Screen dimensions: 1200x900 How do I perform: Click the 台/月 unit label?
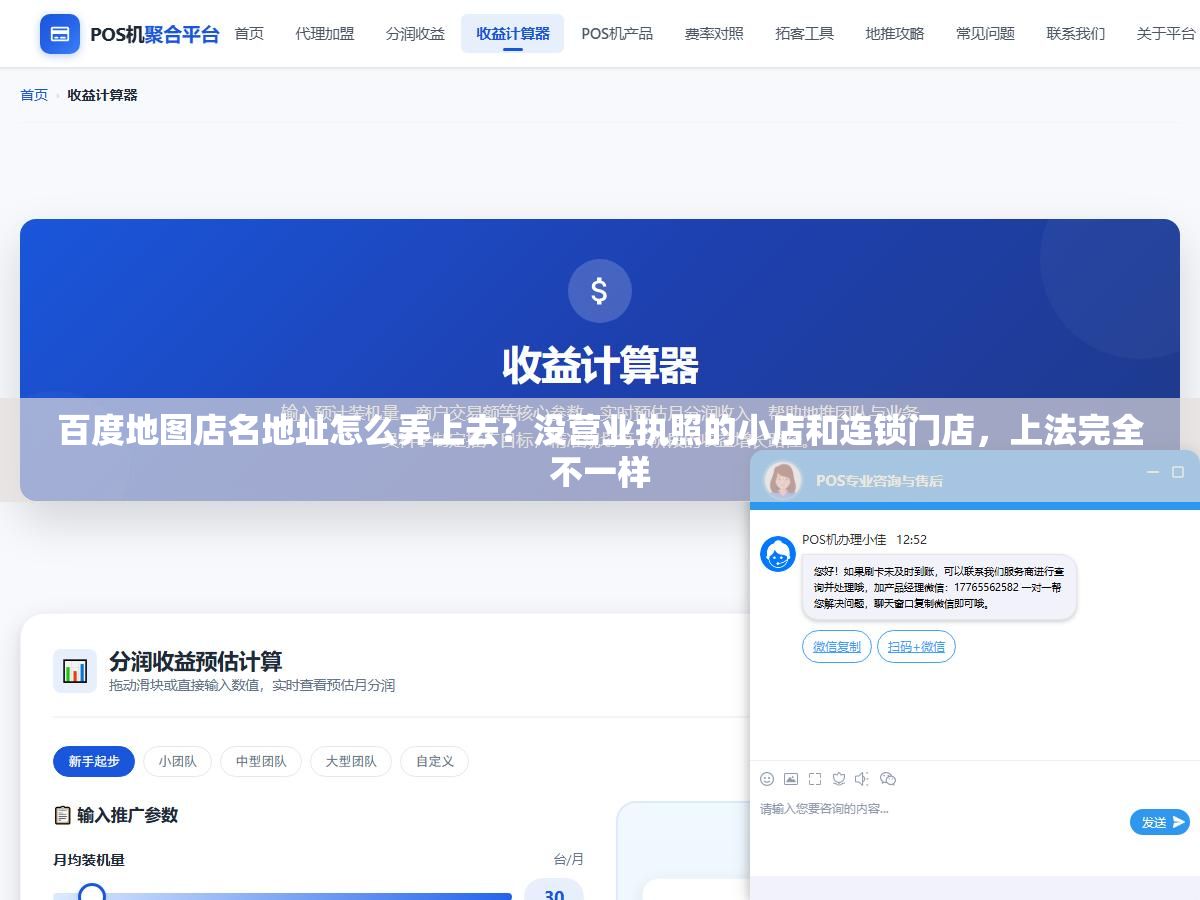click(x=568, y=859)
